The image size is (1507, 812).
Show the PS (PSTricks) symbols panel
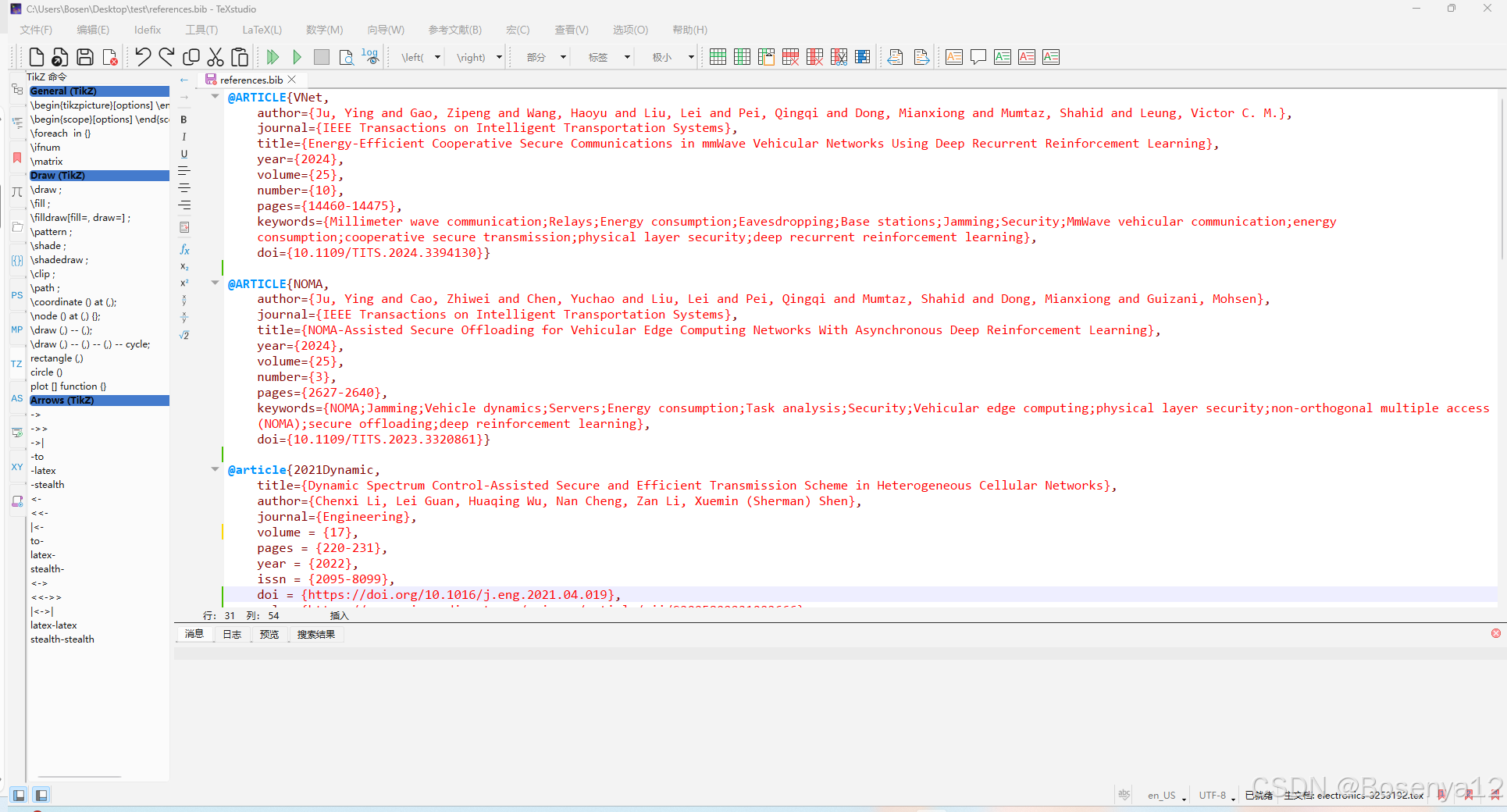click(17, 295)
